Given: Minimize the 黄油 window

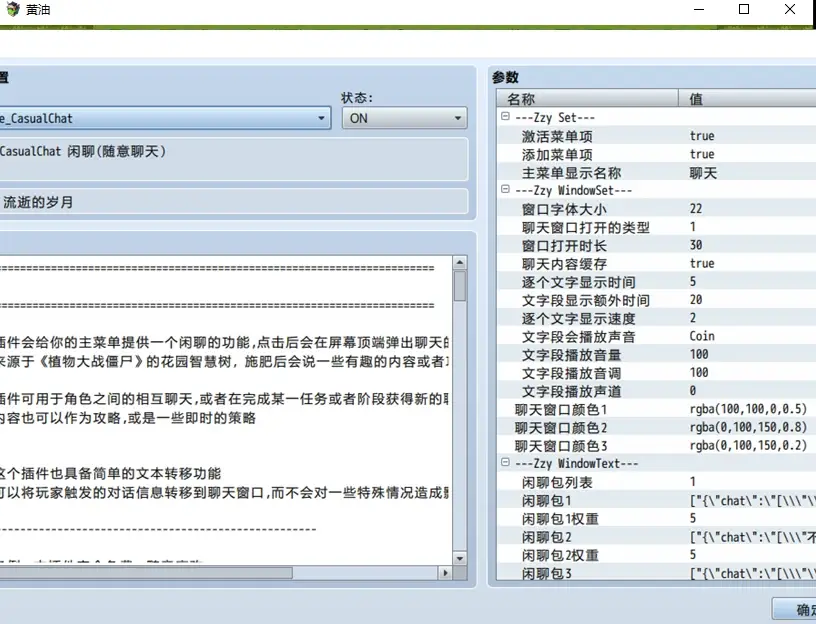Looking at the screenshot, I should coord(698,9).
